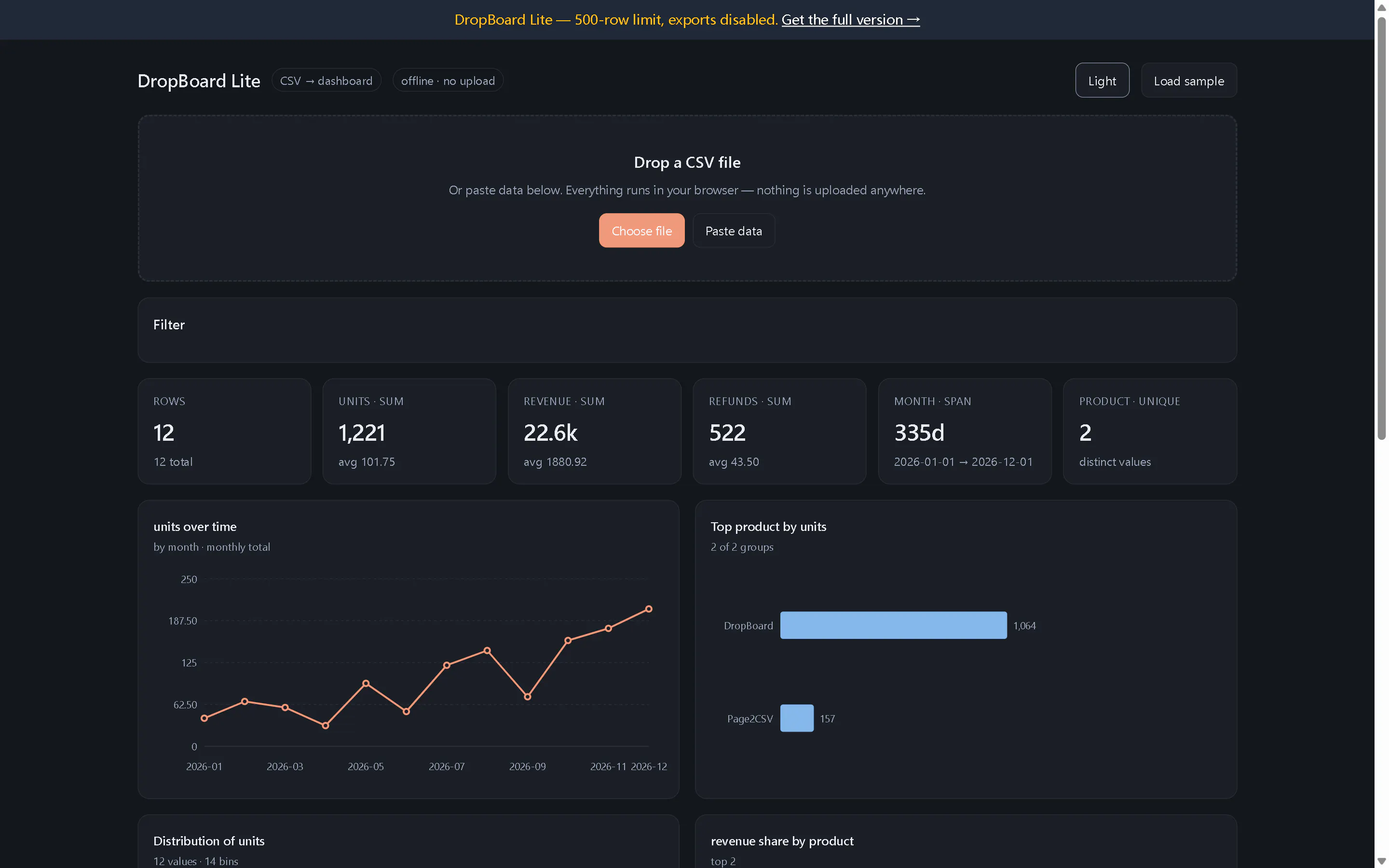The height and width of the screenshot is (868, 1389).
Task: Click the Page2CSV bar in the chart
Action: pos(797,718)
